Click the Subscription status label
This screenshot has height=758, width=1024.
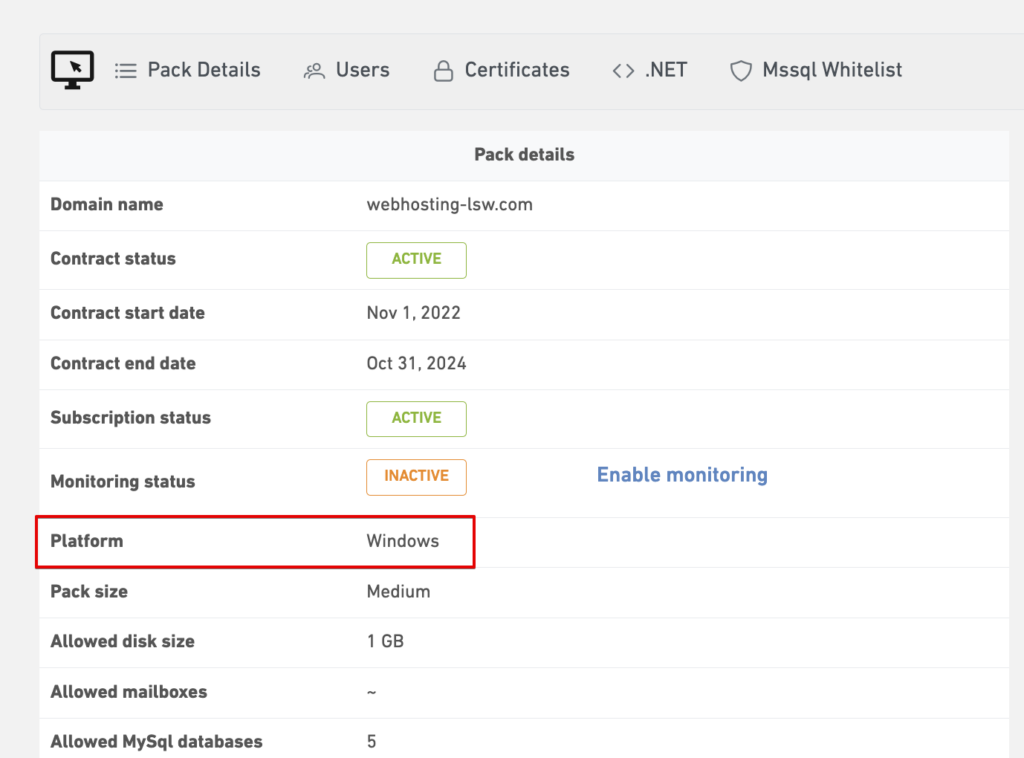[x=131, y=417]
